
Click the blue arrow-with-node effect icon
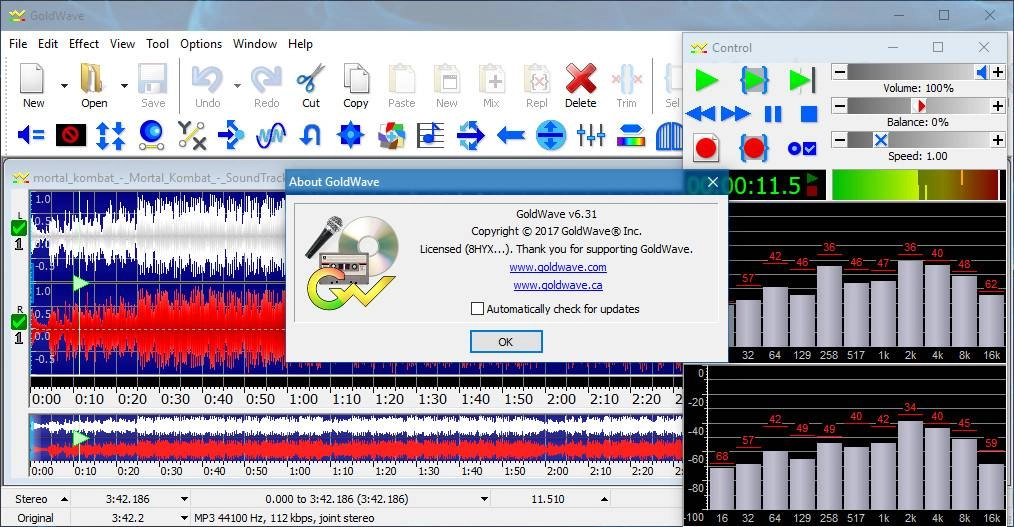(x=231, y=135)
